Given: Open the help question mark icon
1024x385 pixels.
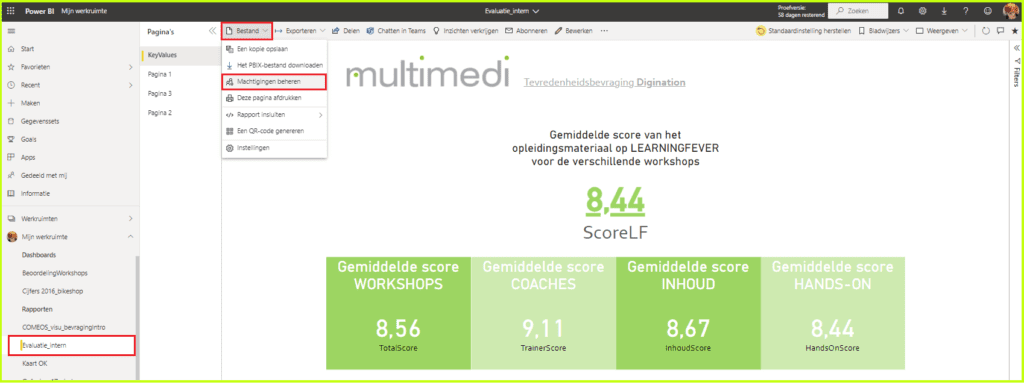Looking at the screenshot, I should (965, 11).
